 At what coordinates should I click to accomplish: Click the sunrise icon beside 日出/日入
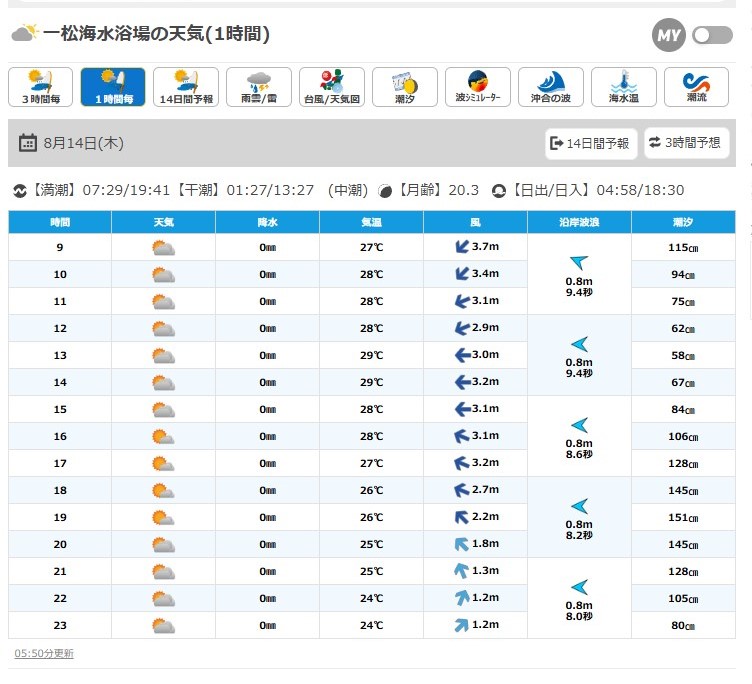[x=499, y=191]
